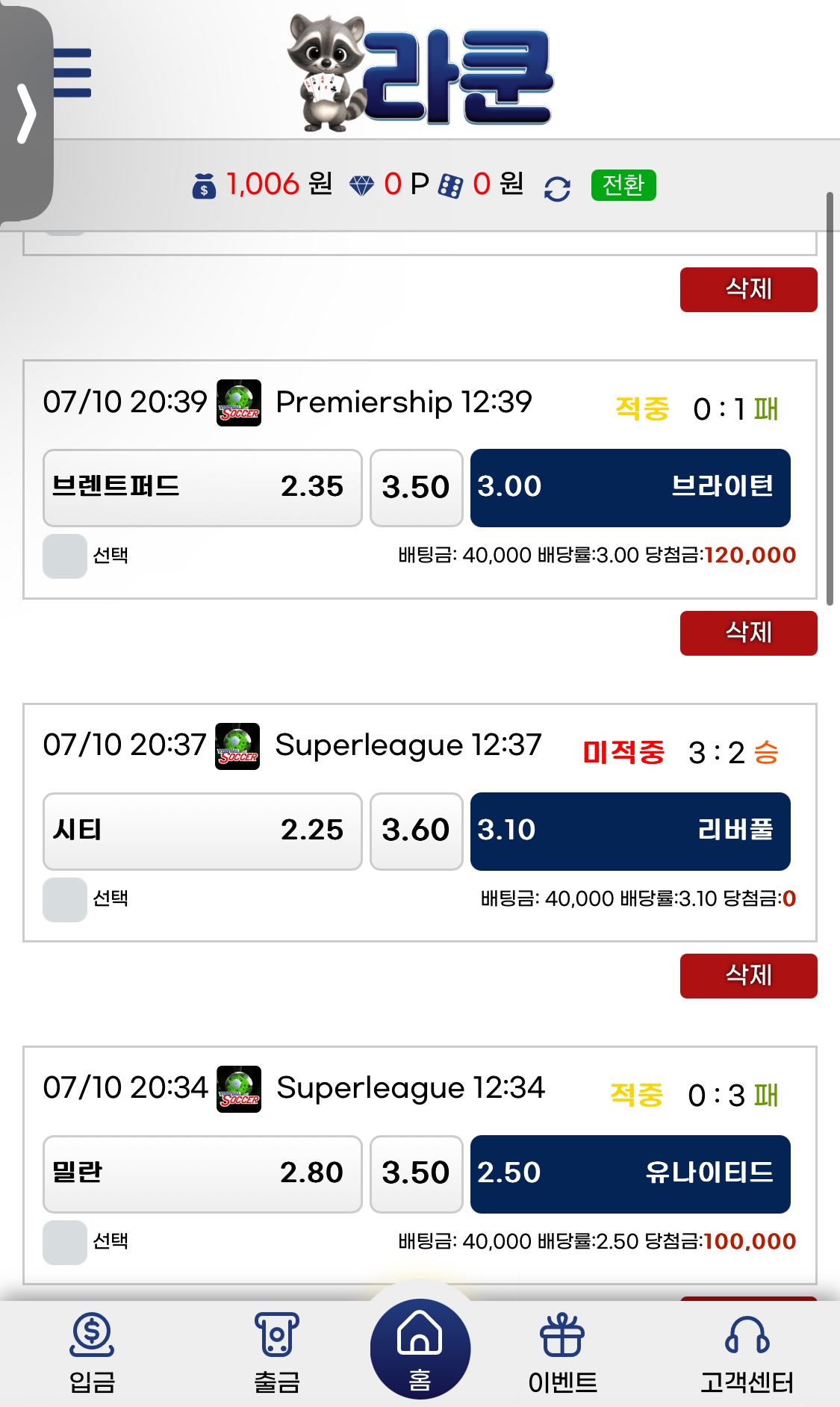Viewport: 840px width, 1407px height.
Task: Click soccer icon on Superleague 12:37 bet
Action: 237,746
